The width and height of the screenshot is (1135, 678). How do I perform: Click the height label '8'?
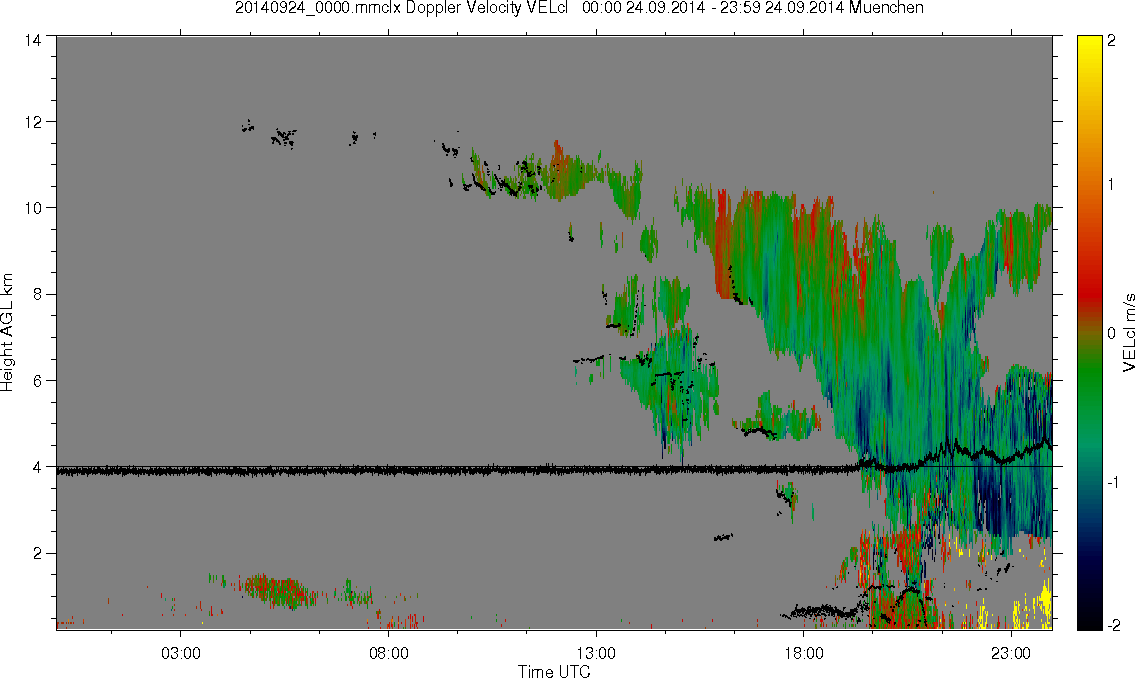click(36, 294)
